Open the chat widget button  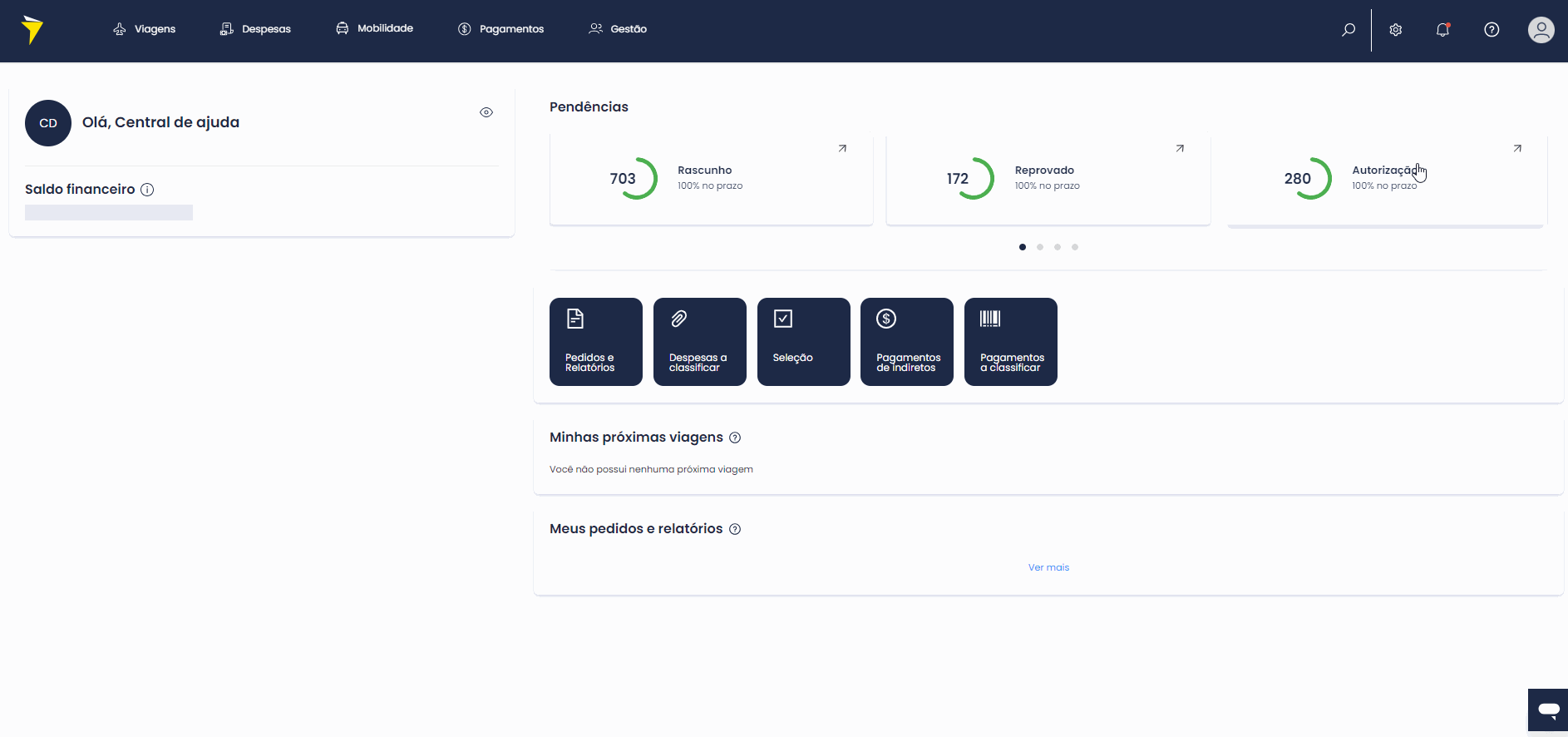pos(1548,710)
